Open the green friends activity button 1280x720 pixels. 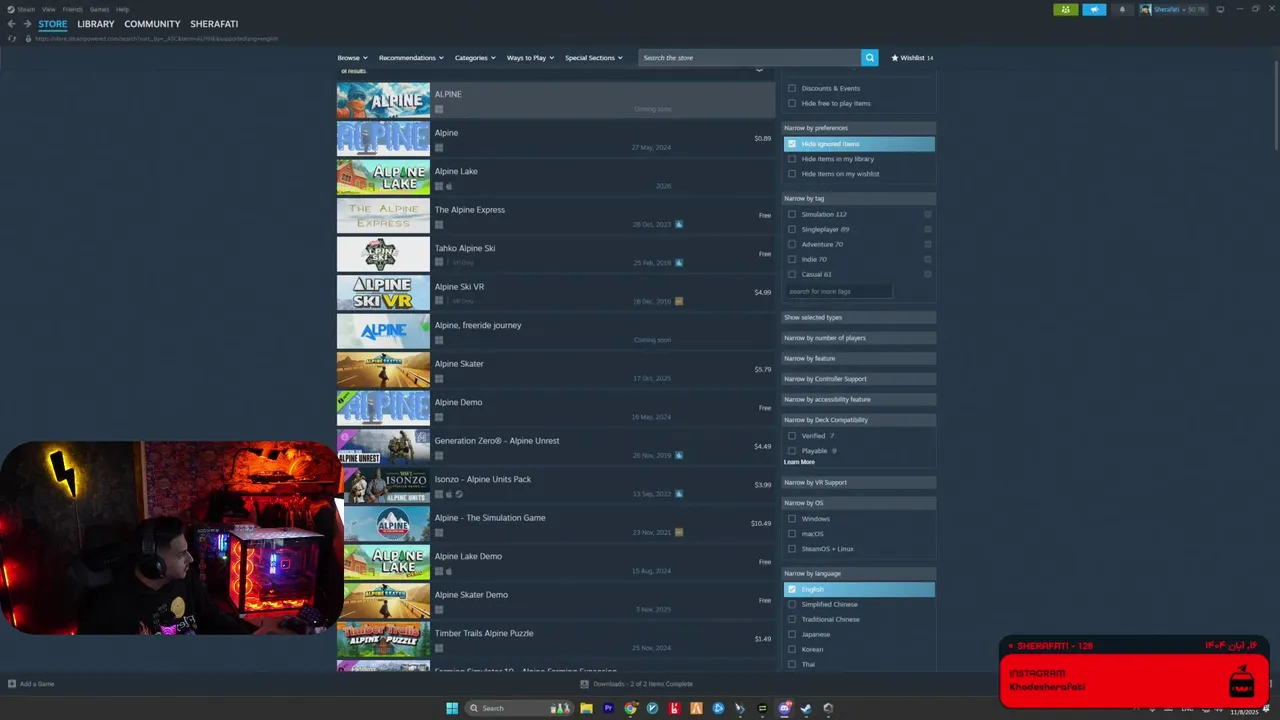(x=1066, y=10)
